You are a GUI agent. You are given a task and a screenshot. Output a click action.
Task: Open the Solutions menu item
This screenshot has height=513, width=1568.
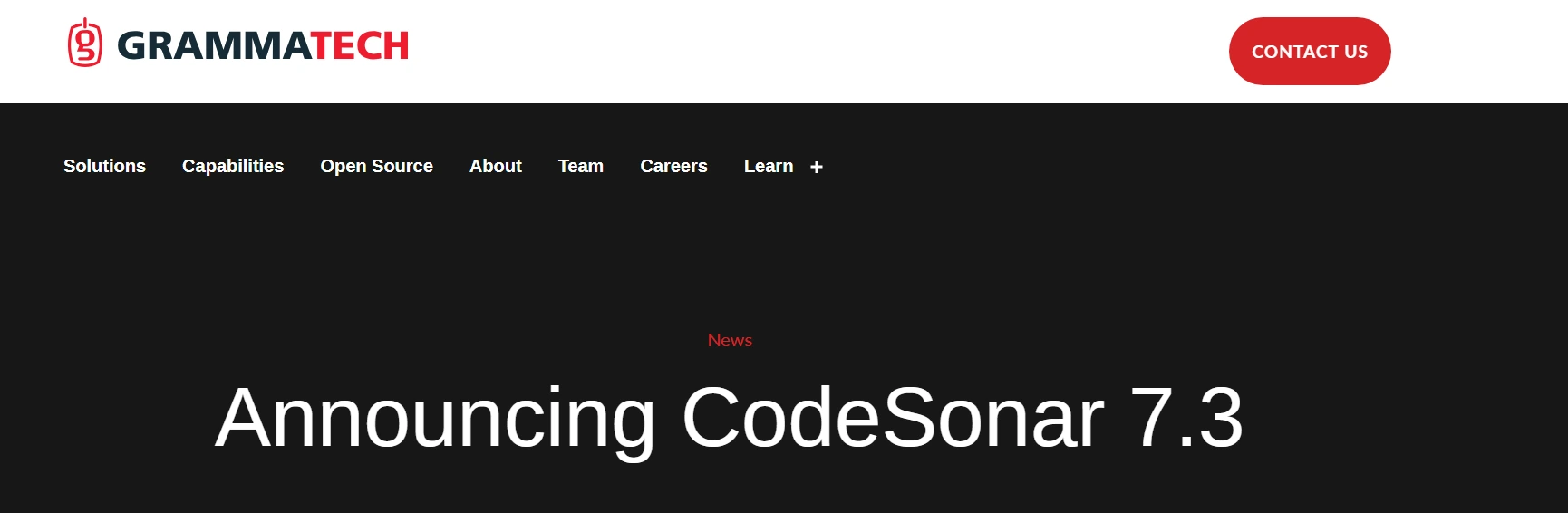click(x=104, y=166)
